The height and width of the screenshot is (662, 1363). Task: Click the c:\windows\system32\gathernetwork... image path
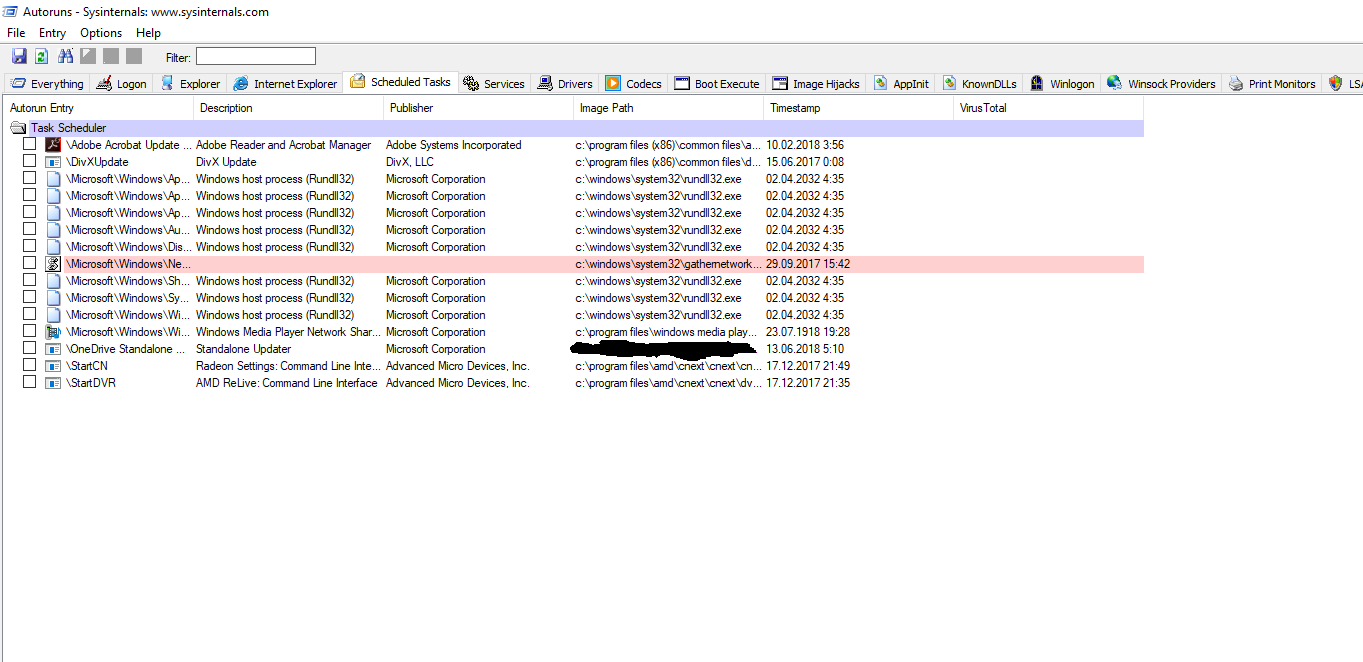point(668,264)
